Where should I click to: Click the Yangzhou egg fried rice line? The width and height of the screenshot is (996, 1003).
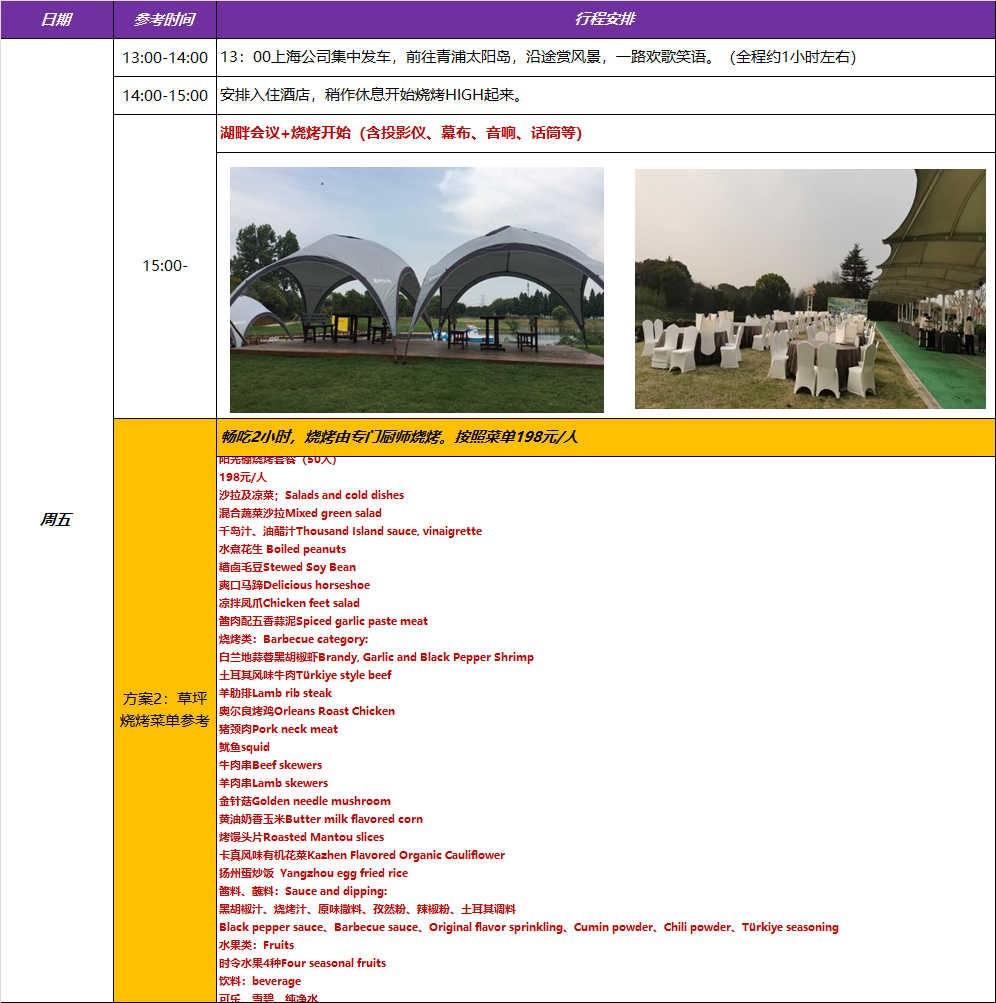coord(313,873)
